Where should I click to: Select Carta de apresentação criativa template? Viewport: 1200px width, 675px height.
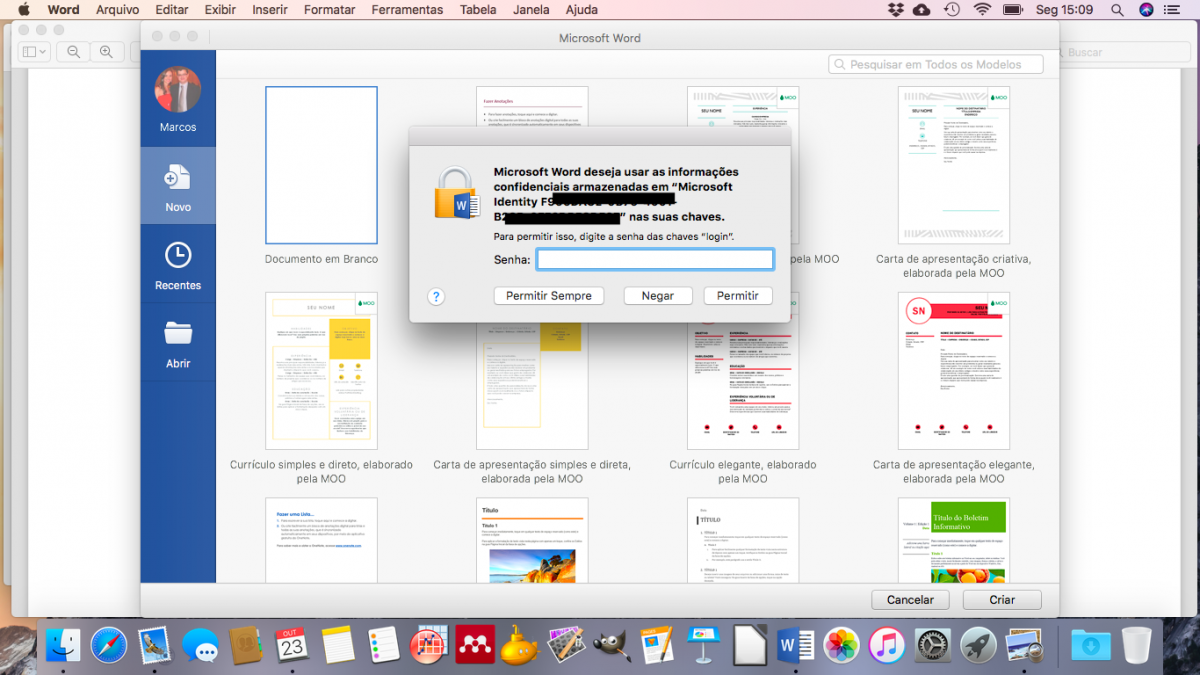[x=954, y=165]
